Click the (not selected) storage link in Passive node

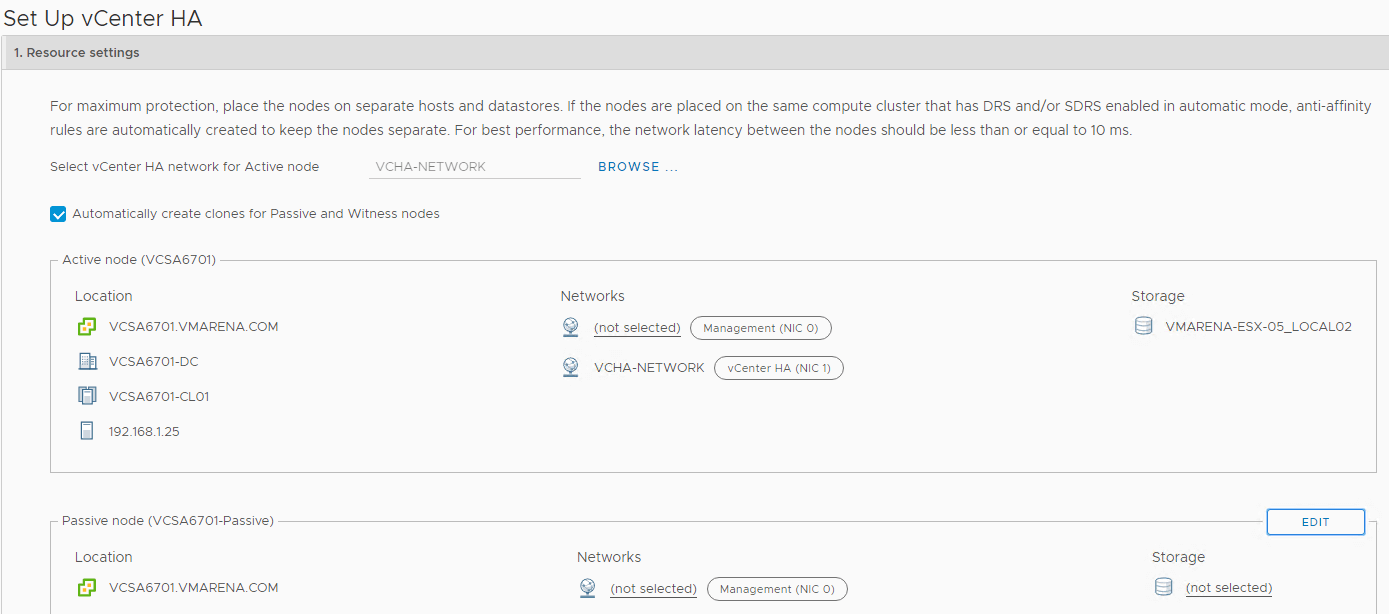(x=1229, y=588)
